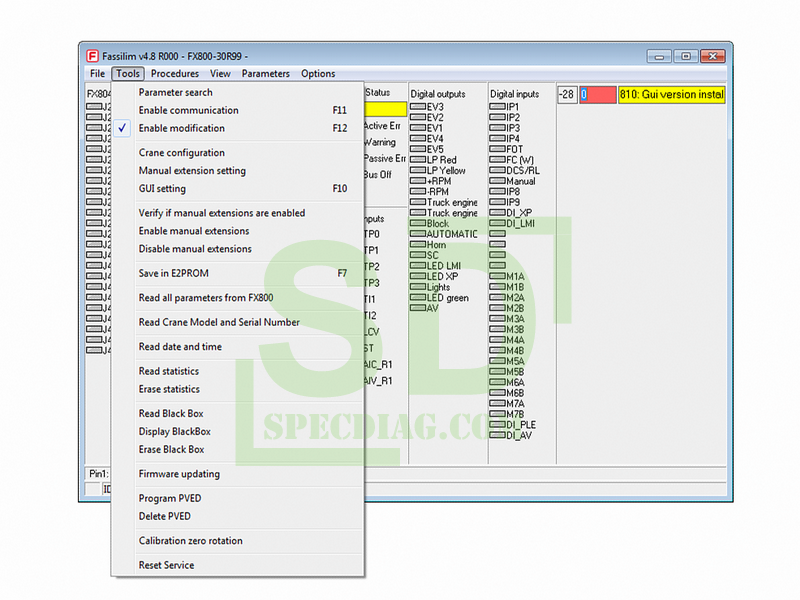Click the M1A digital input indicator
The width and height of the screenshot is (800, 600).
click(497, 277)
